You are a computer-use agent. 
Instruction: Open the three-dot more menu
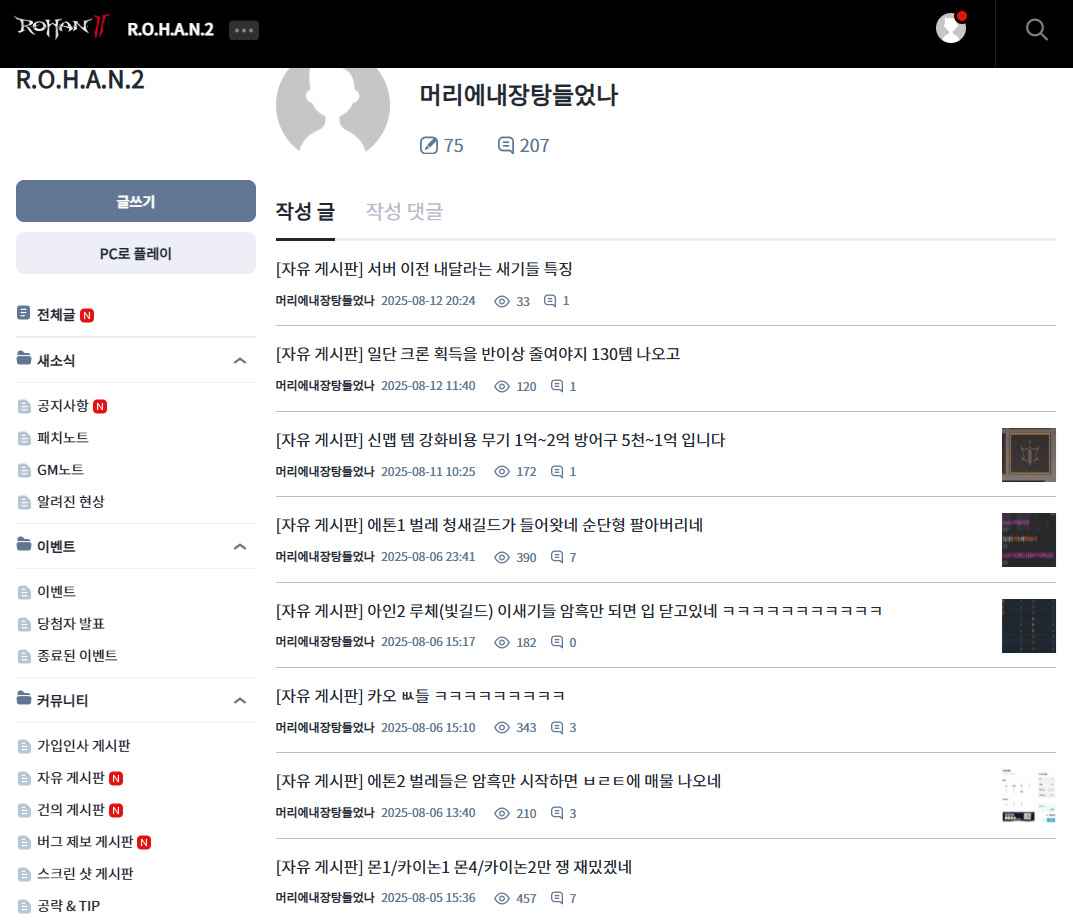[244, 30]
